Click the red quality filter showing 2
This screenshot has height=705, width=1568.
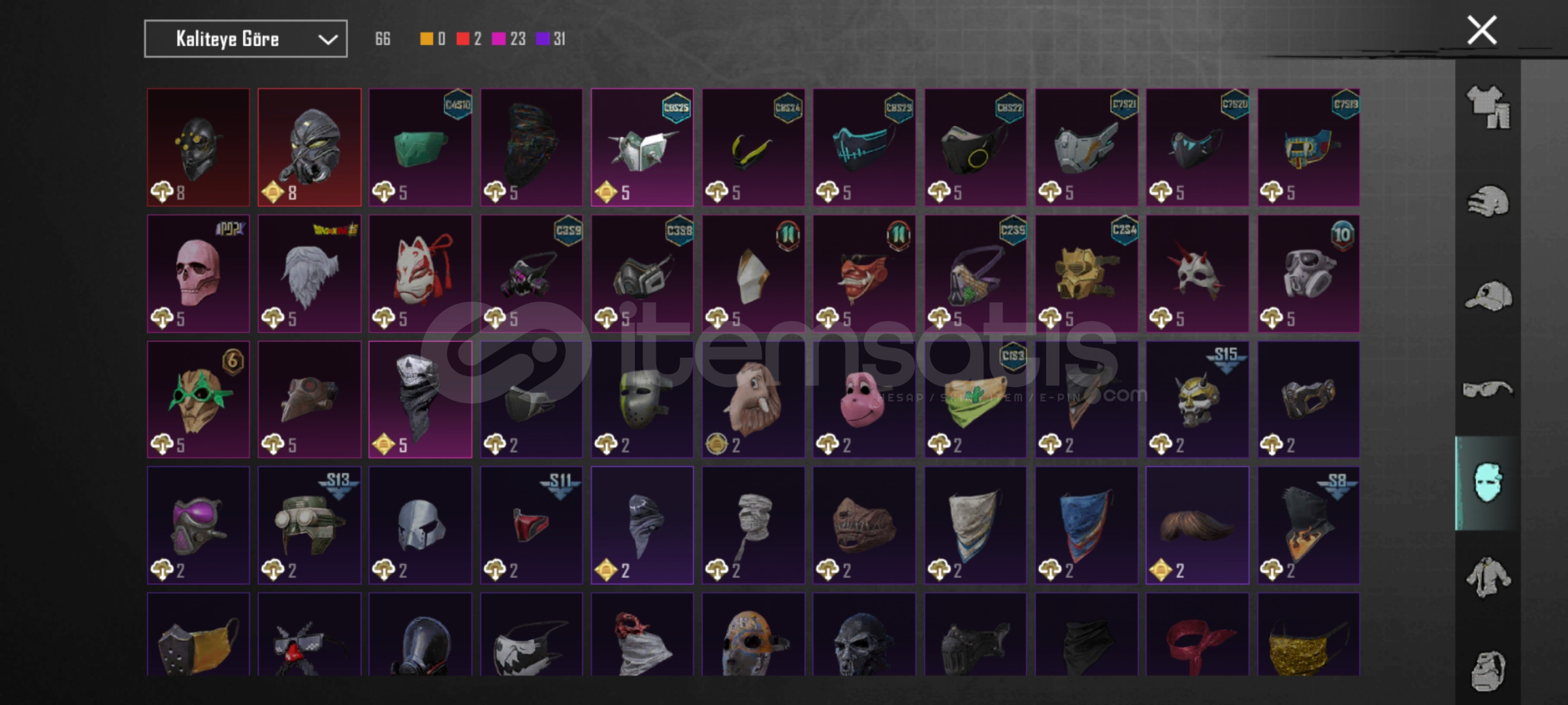pyautogui.click(x=469, y=39)
